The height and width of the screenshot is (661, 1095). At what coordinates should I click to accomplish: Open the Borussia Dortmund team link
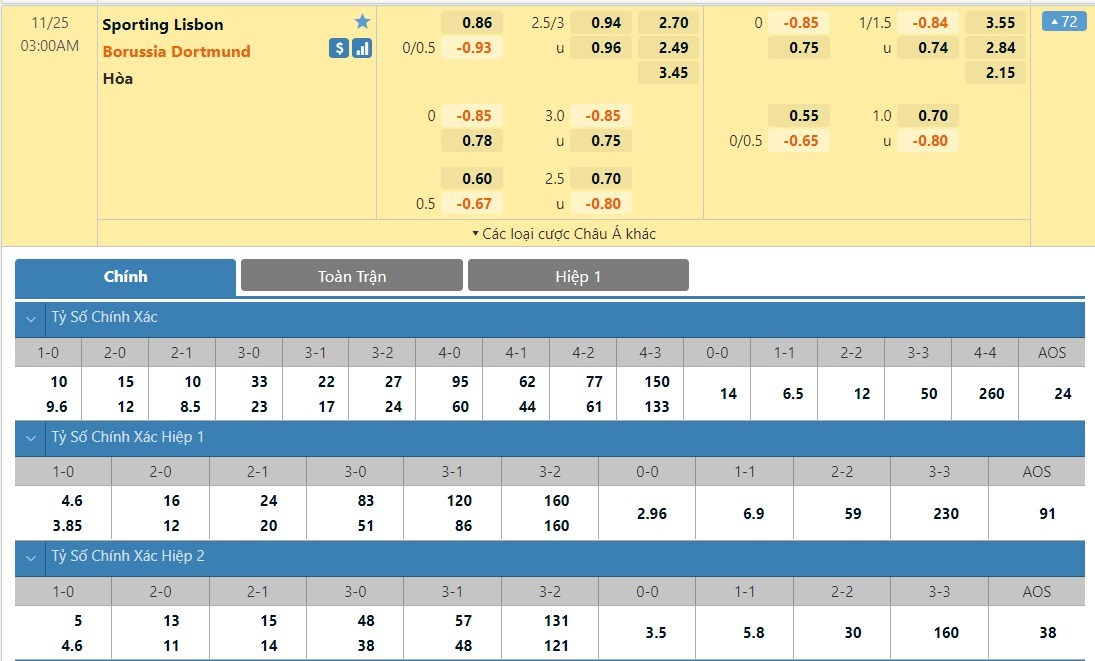click(x=176, y=51)
